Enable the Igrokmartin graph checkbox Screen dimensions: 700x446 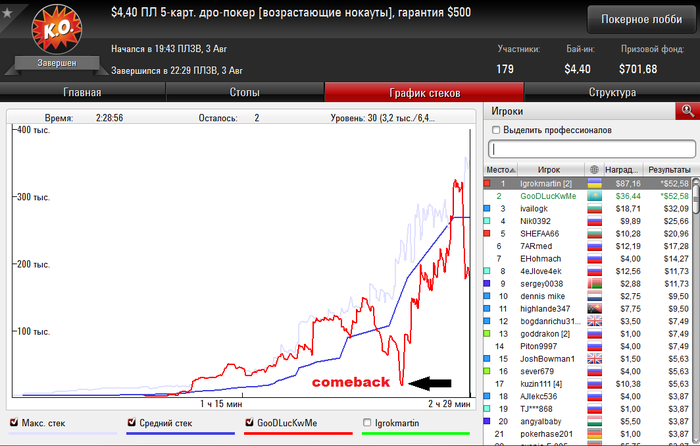(x=367, y=422)
